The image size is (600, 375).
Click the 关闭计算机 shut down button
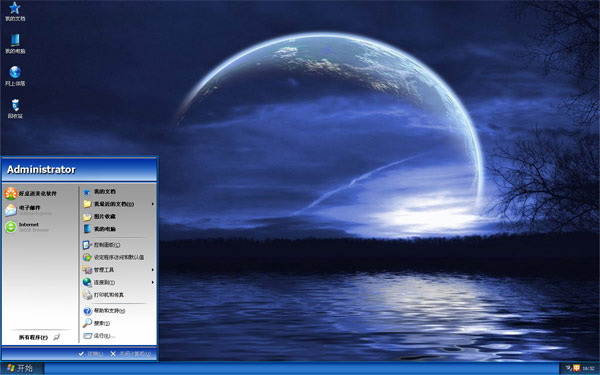[130, 354]
